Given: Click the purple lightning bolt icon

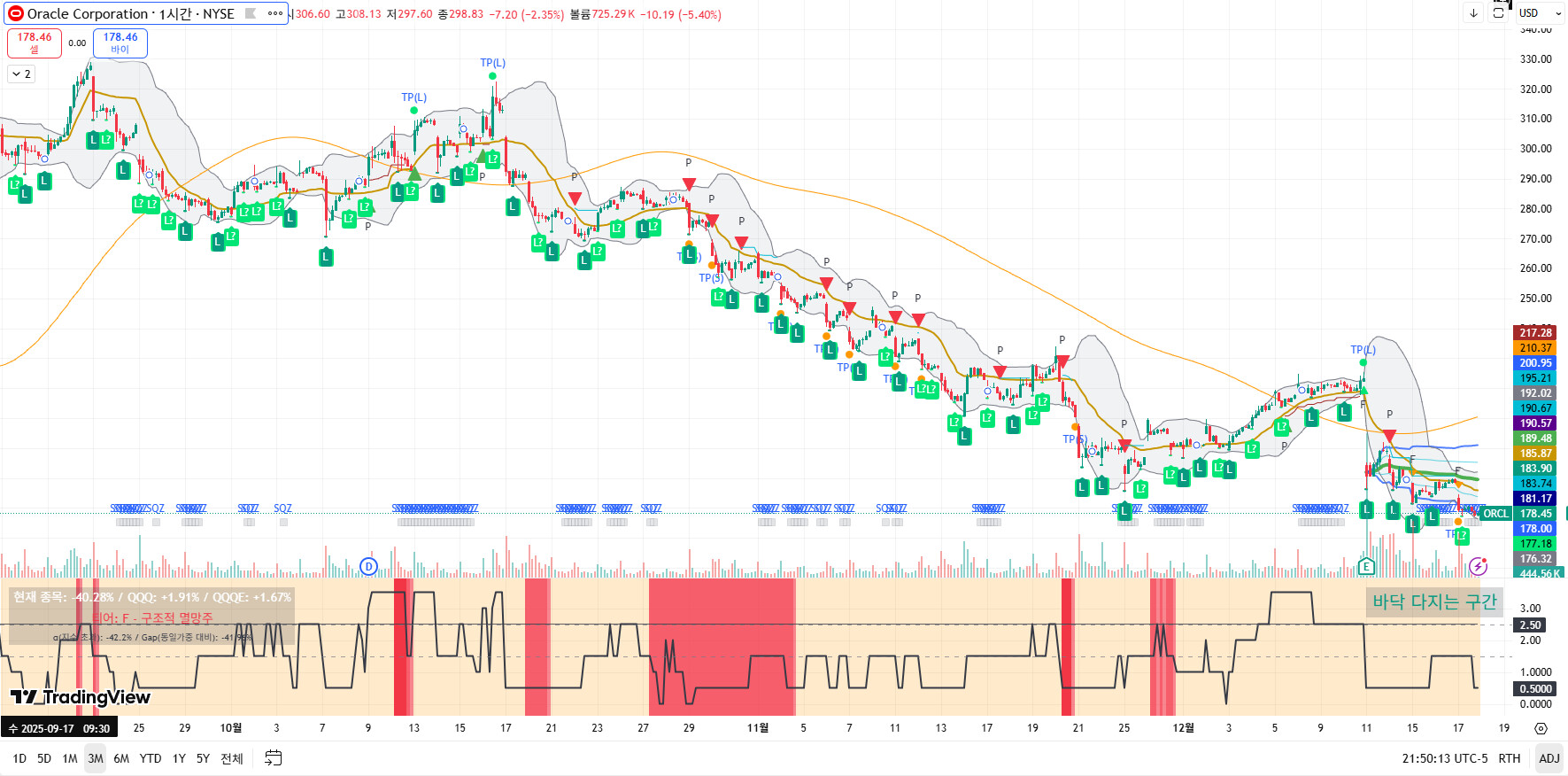Looking at the screenshot, I should (1478, 566).
